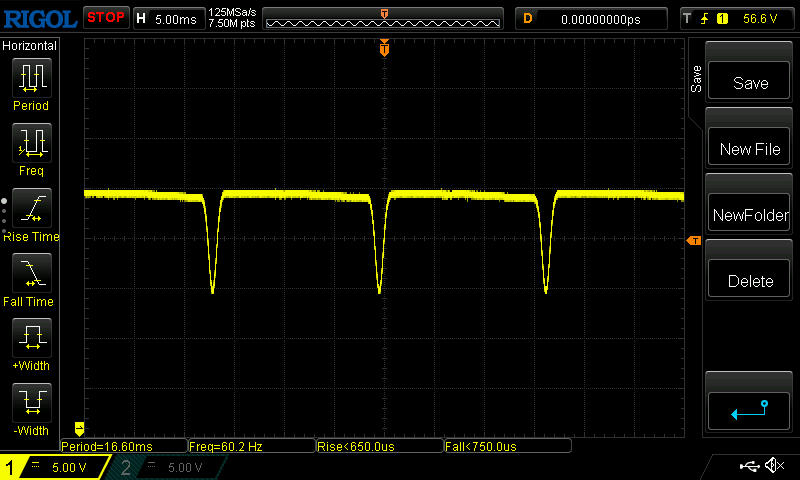The height and width of the screenshot is (480, 800).
Task: Pick the -Width measurement icon
Action: [30, 406]
